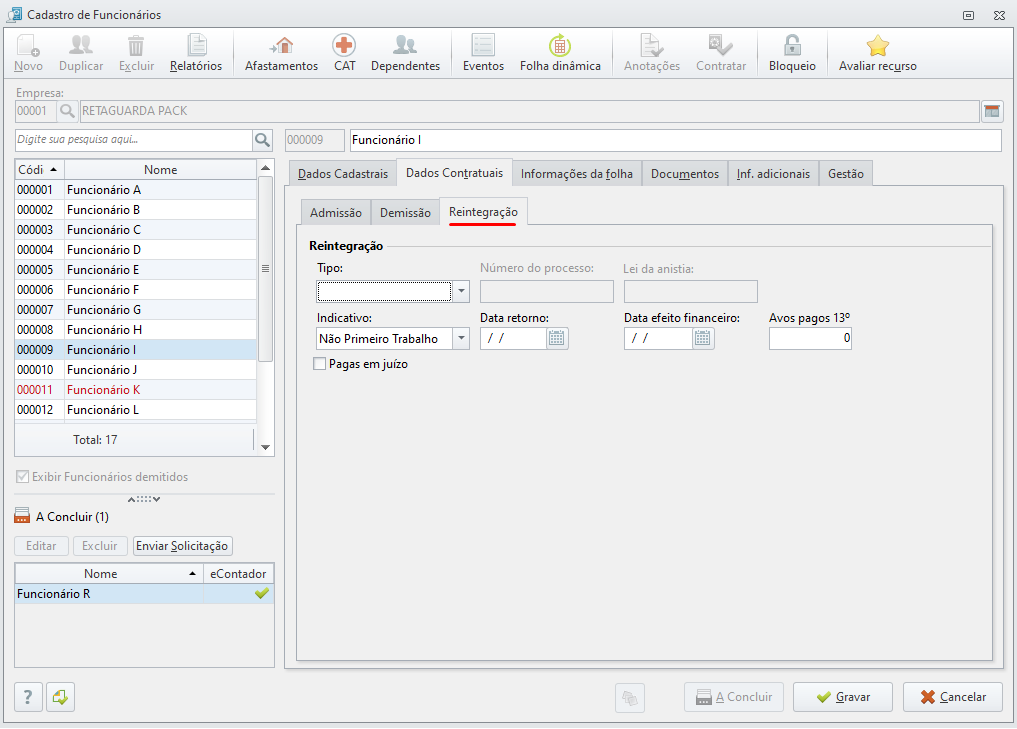Collapse the A Concluir panel splitter
This screenshot has height=729, width=1017.
pyautogui.click(x=144, y=499)
